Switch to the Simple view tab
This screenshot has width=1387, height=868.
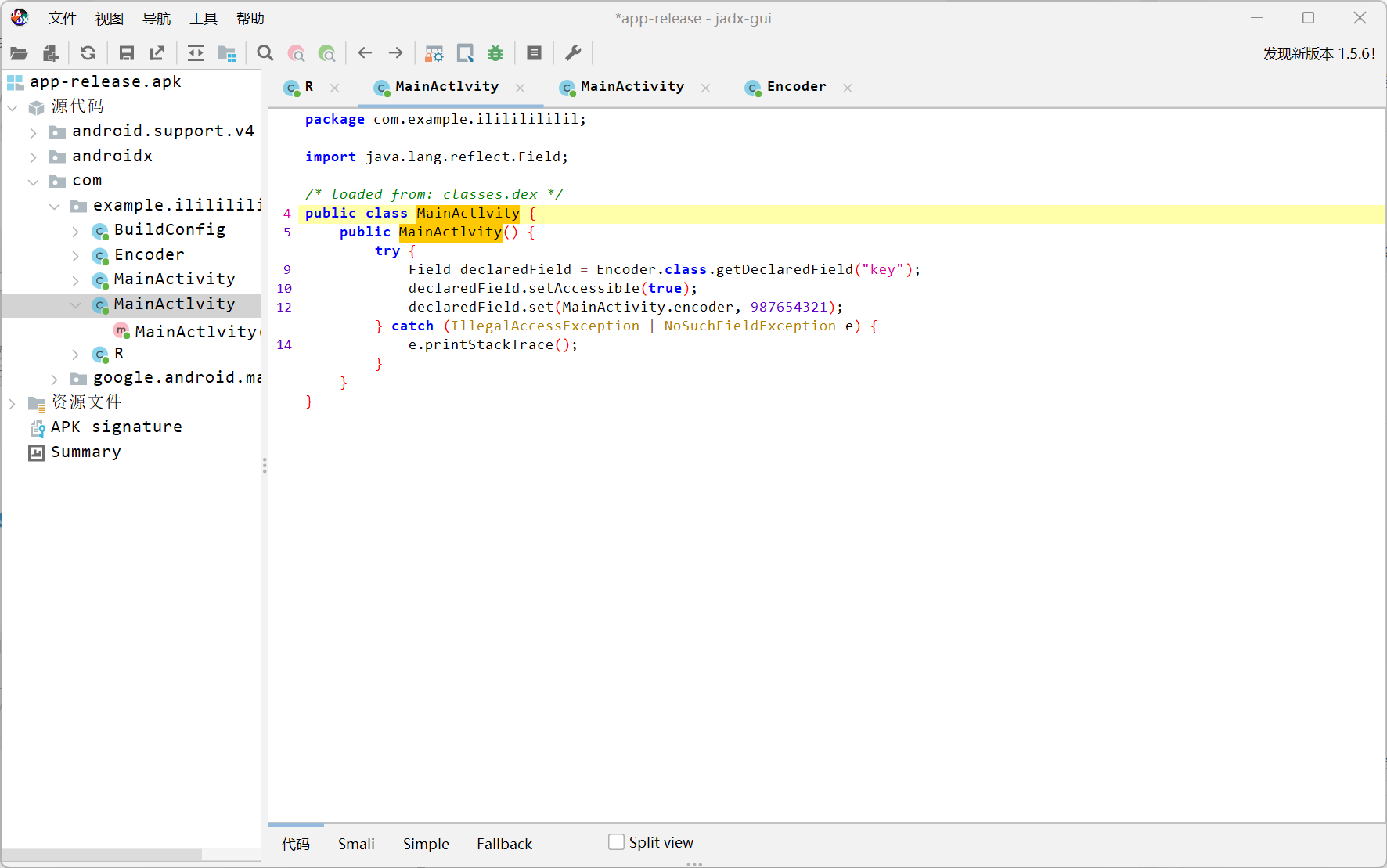426,844
